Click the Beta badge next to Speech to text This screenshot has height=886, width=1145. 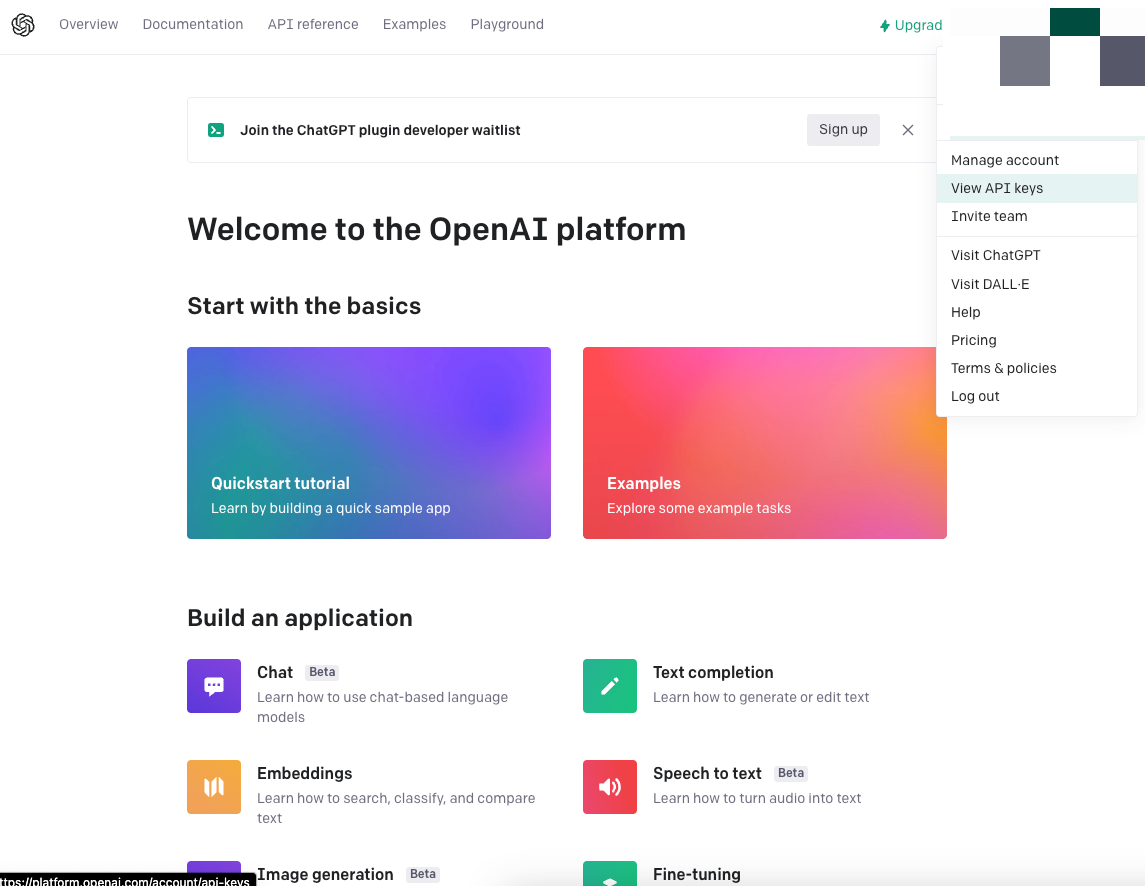791,773
